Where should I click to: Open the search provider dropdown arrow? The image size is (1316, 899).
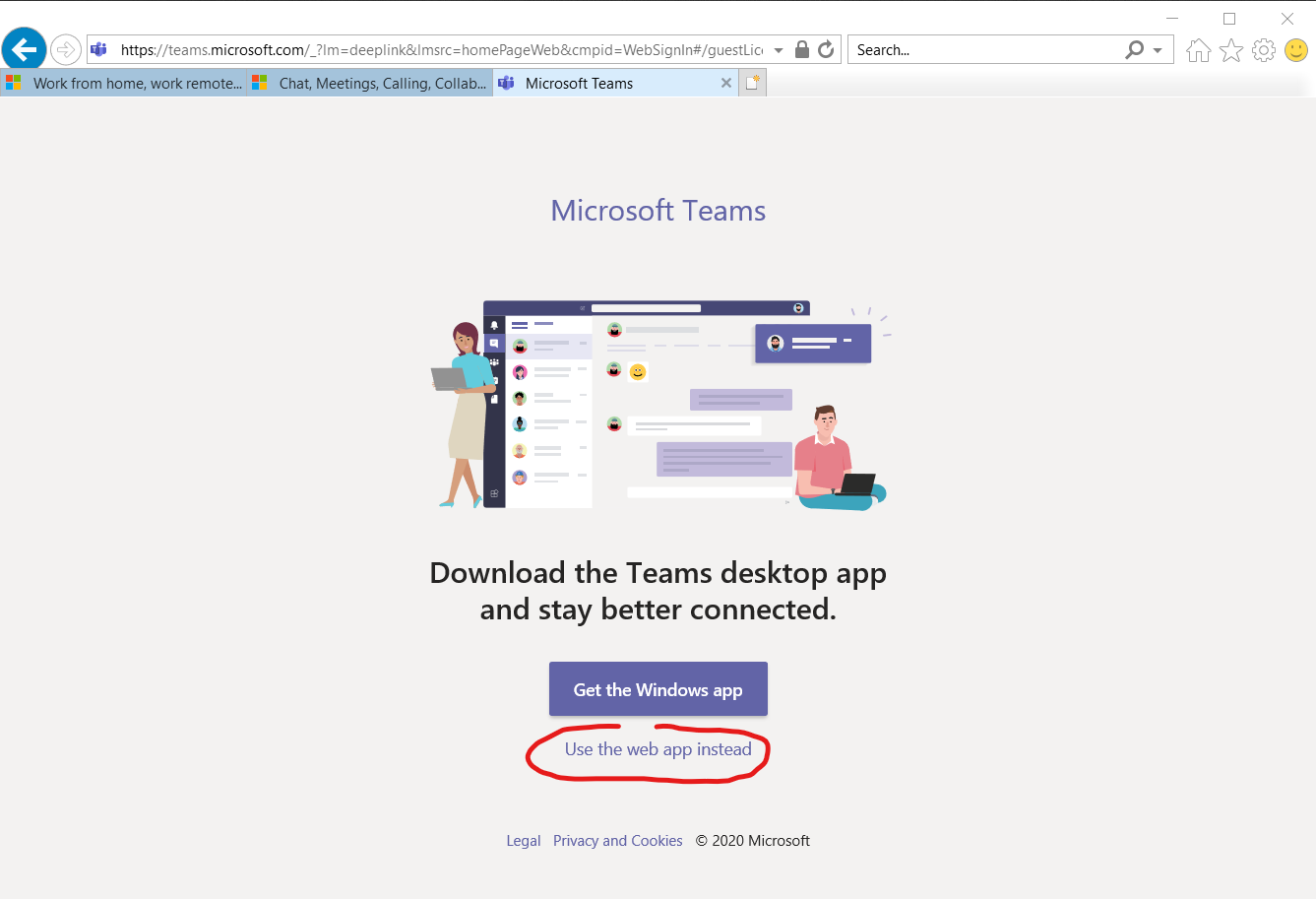(x=1158, y=50)
